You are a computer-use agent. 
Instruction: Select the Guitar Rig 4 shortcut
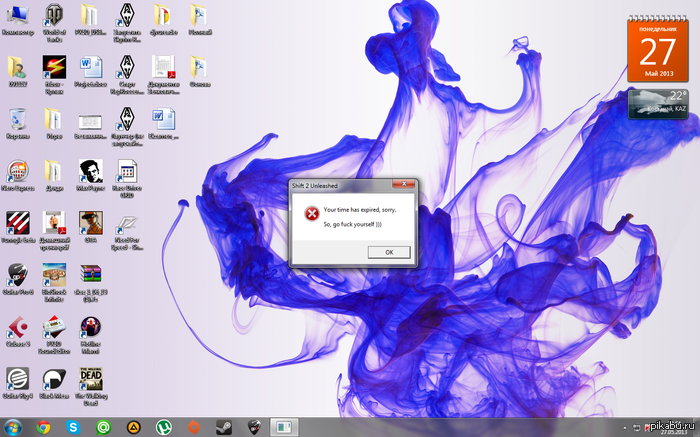click(18, 383)
